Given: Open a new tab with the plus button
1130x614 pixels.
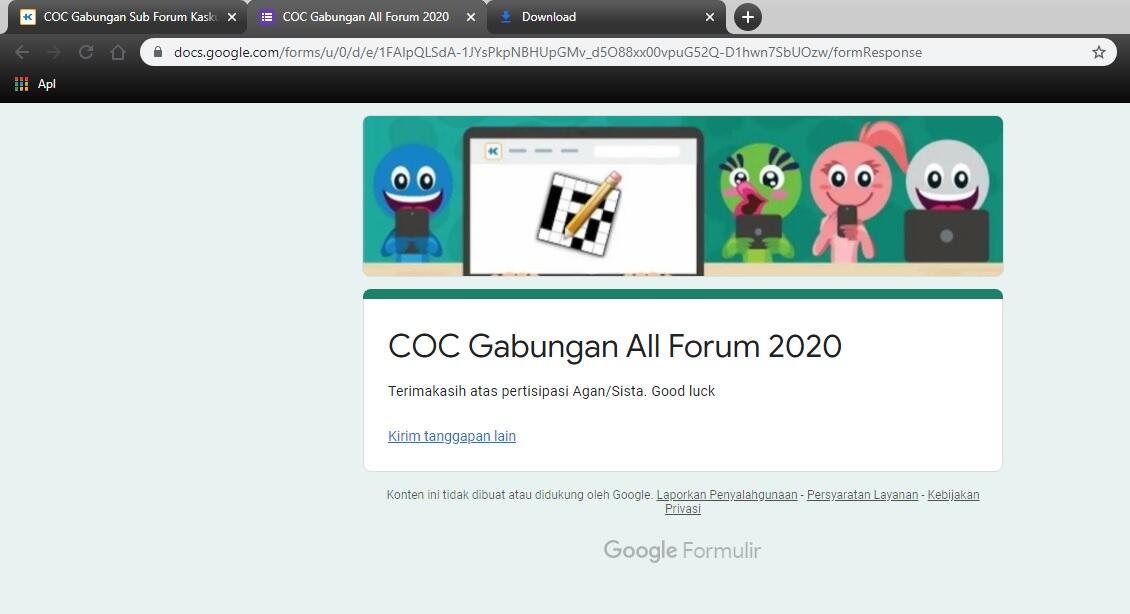Looking at the screenshot, I should 747,17.
